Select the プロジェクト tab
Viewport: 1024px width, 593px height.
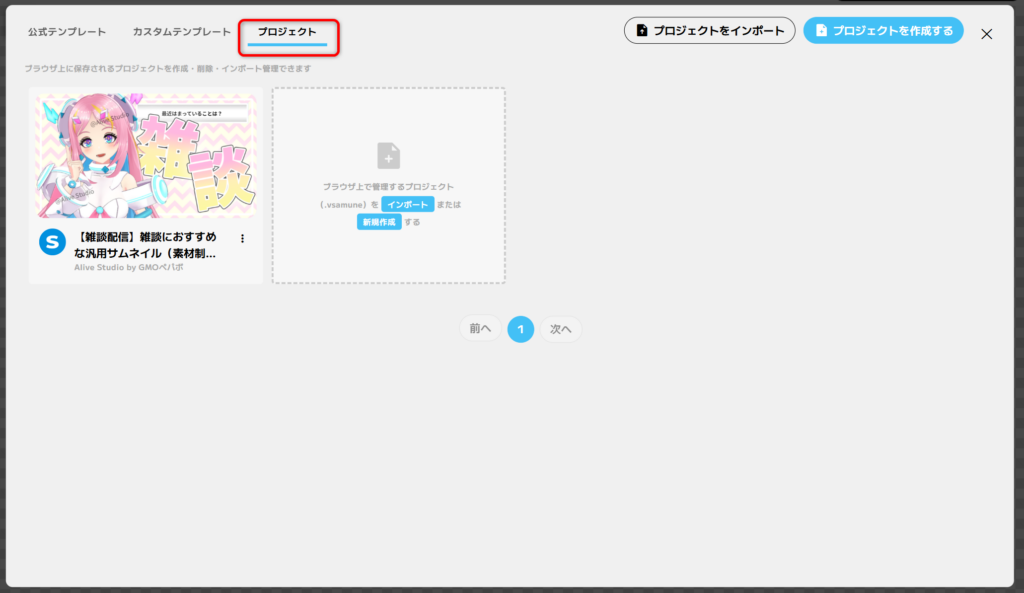coord(287,32)
